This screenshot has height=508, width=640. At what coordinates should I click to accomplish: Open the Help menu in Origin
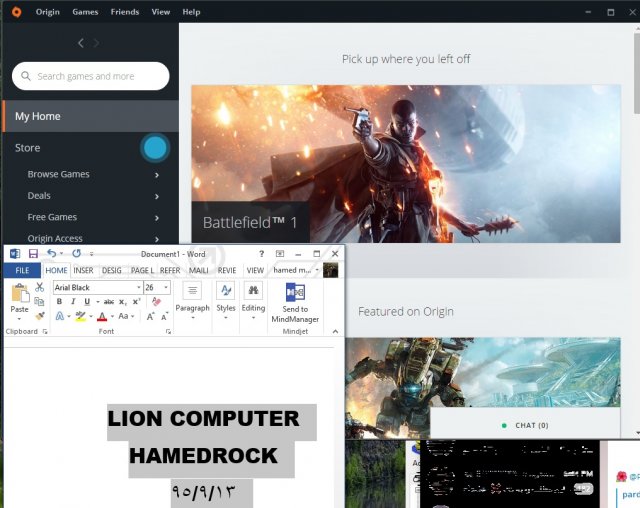191,12
